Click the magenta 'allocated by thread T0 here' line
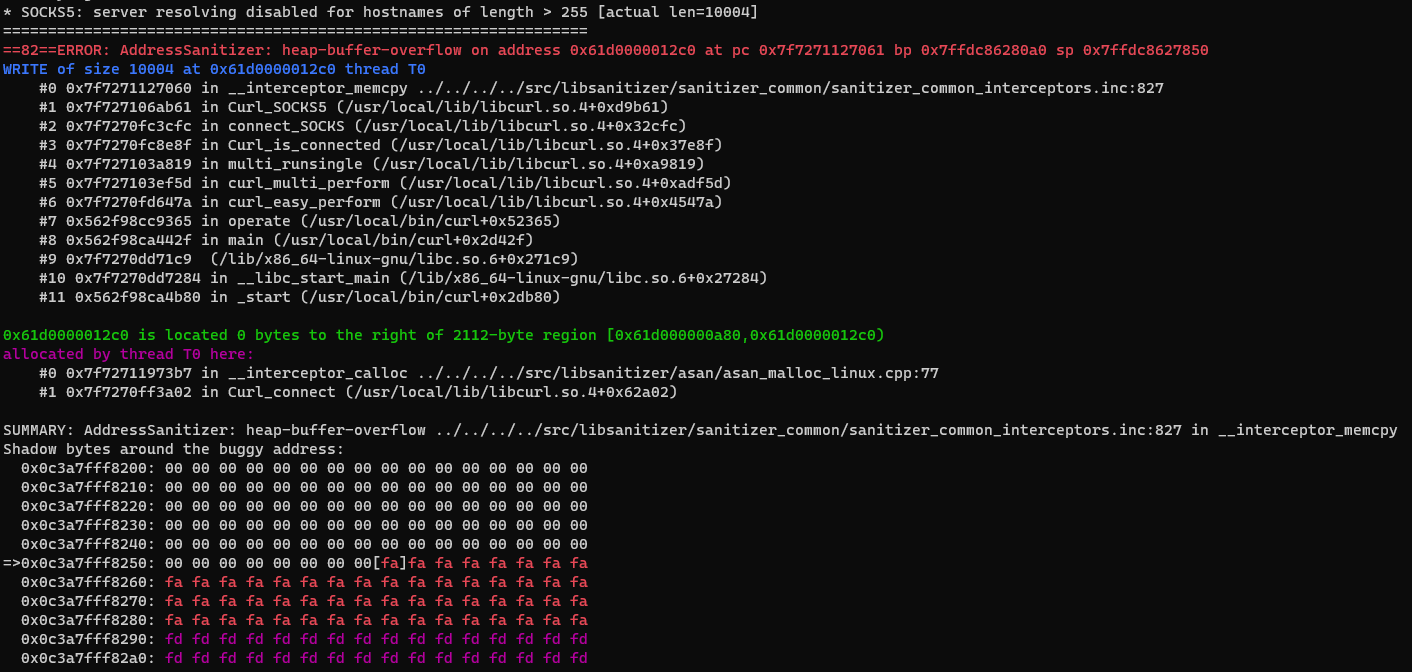Image resolution: width=1412 pixels, height=672 pixels. [129, 354]
